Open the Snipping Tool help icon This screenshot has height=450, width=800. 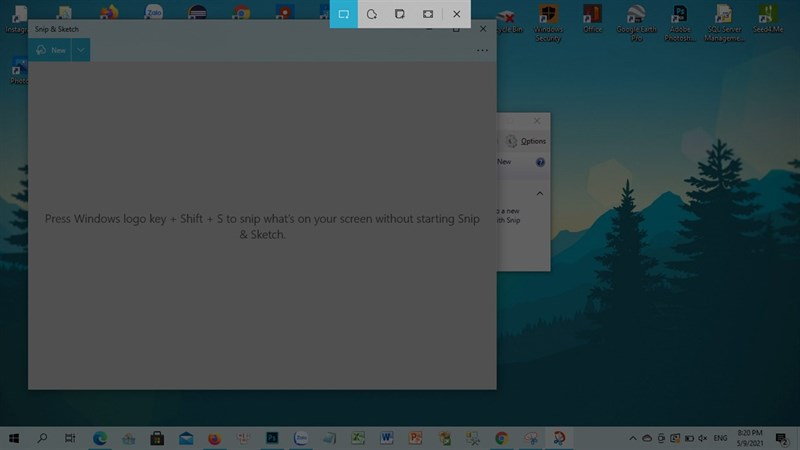coord(540,162)
